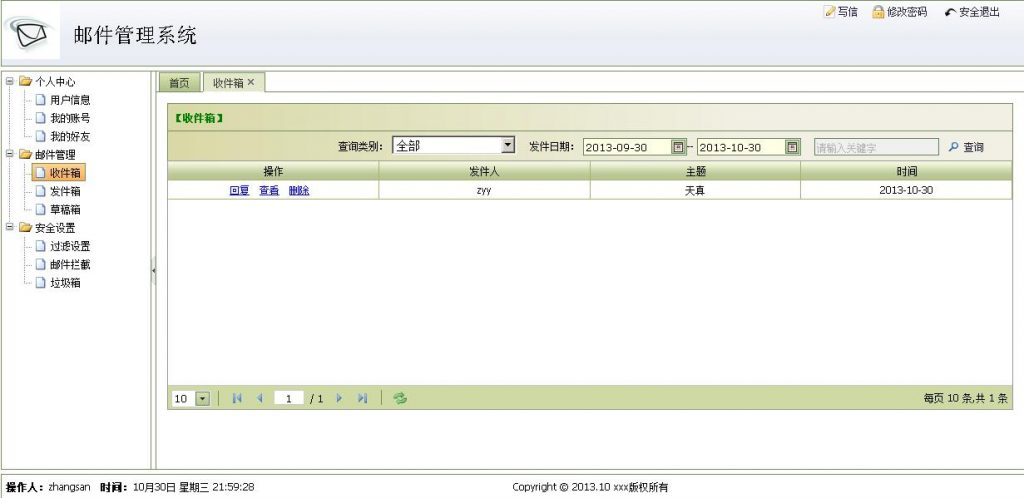Close the 收件箱 tab

(251, 82)
